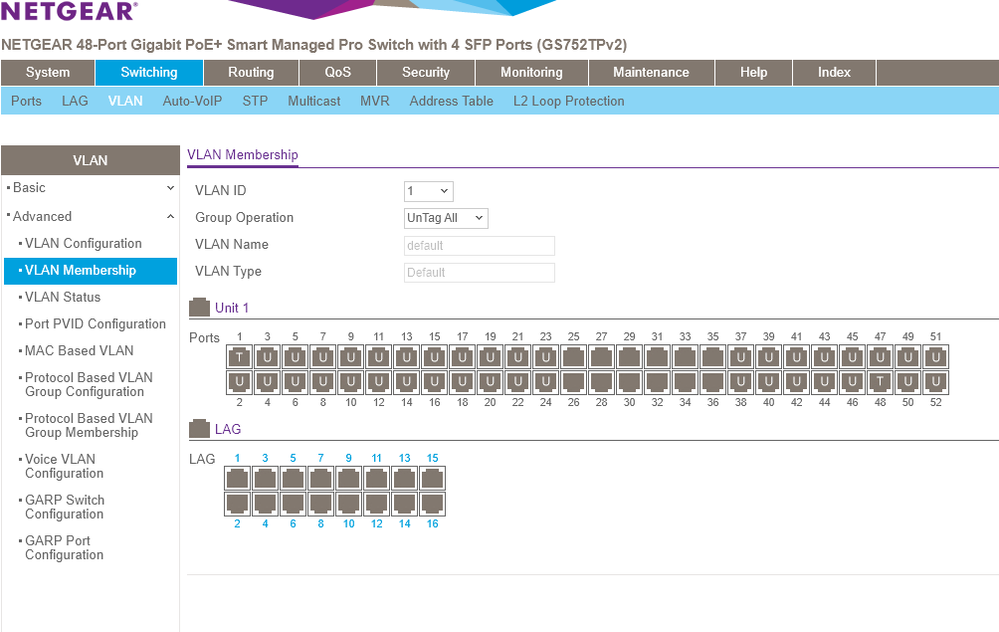The image size is (999, 632).
Task: Click the LAG 4 membership icon
Action: point(265,504)
